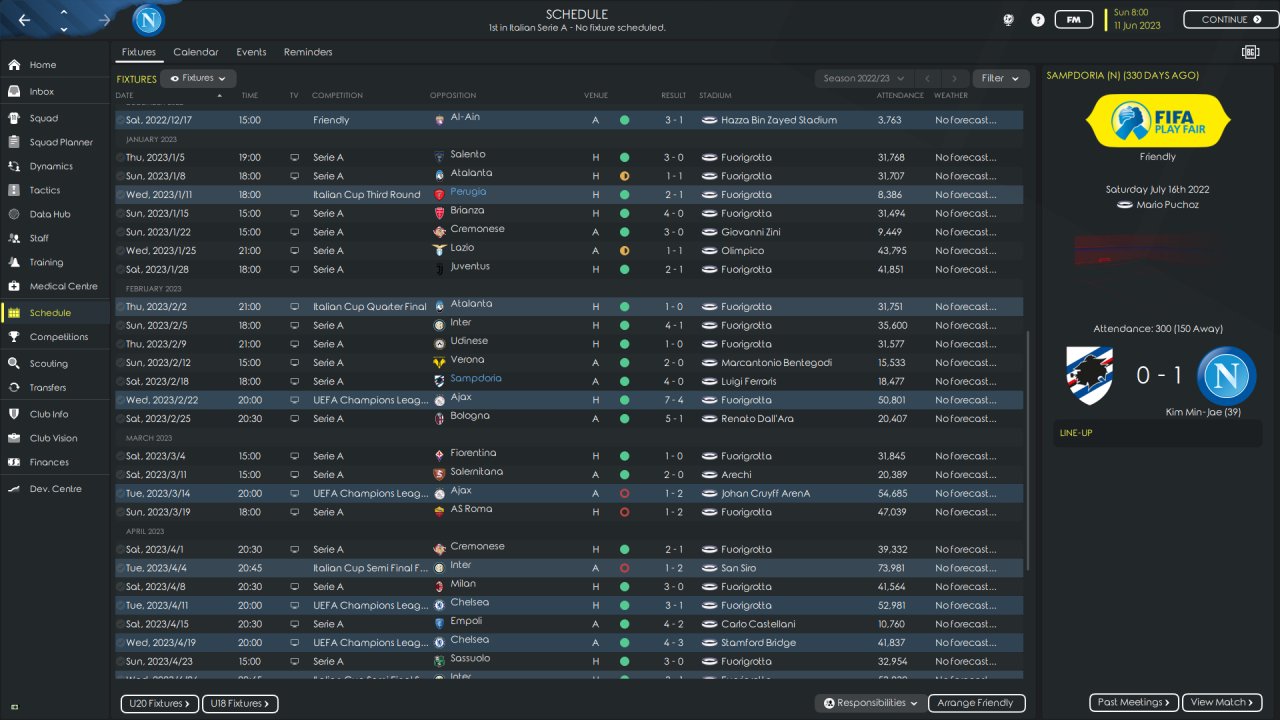Click the up/down chevrons in top bar
Image resolution: width=1280 pixels, height=720 pixels.
pos(64,20)
